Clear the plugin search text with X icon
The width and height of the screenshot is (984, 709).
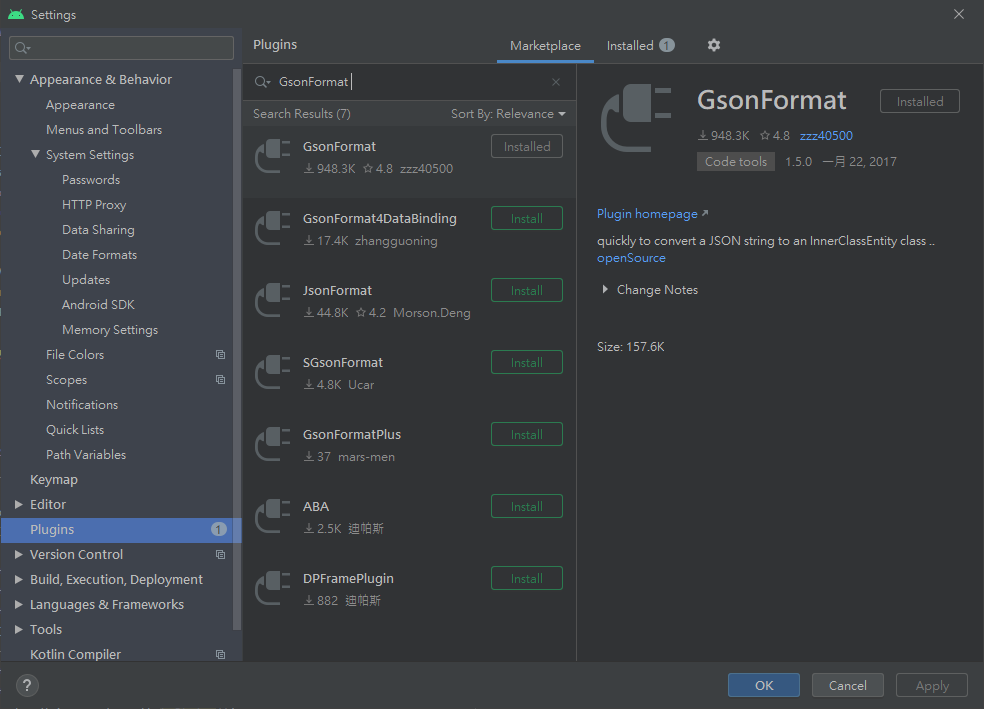(x=556, y=82)
